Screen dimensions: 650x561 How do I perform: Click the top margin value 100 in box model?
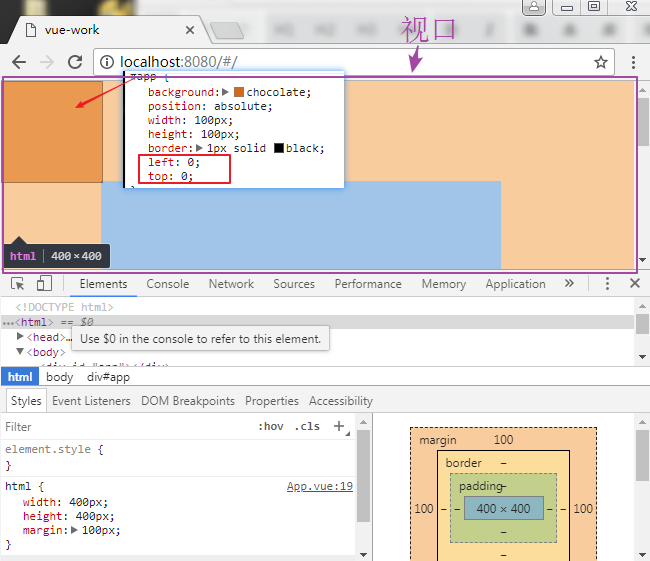503,440
